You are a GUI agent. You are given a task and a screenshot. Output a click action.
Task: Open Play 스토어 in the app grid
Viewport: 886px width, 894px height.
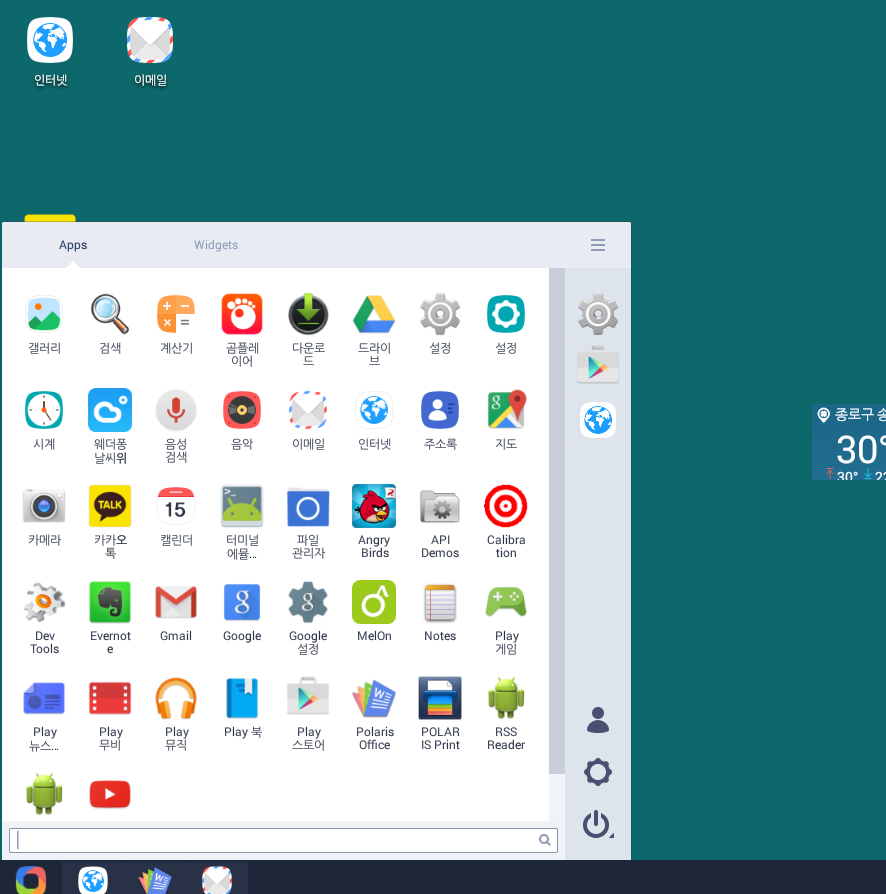click(308, 696)
